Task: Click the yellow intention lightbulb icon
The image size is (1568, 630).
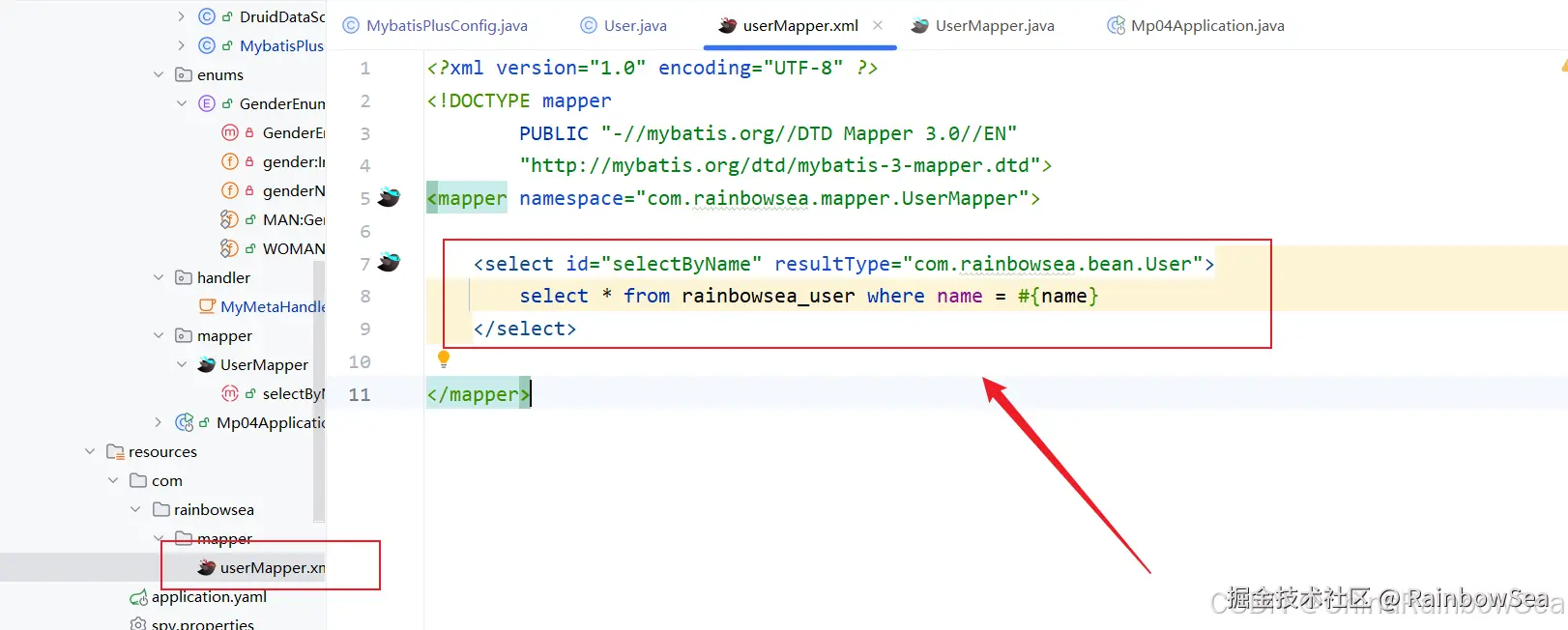Action: (x=444, y=359)
